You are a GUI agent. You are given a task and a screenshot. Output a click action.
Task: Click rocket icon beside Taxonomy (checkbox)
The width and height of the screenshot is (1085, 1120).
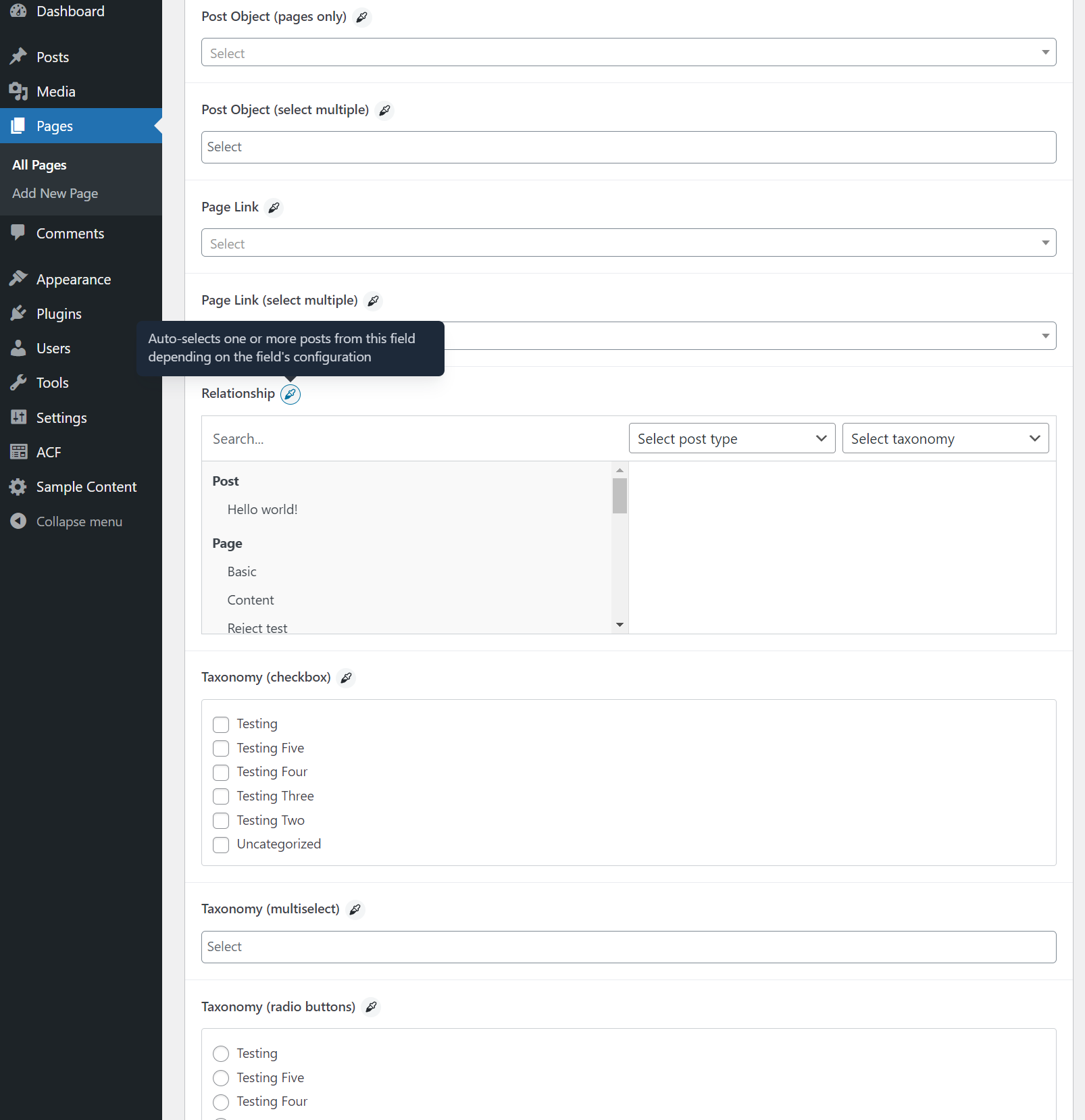pyautogui.click(x=346, y=678)
